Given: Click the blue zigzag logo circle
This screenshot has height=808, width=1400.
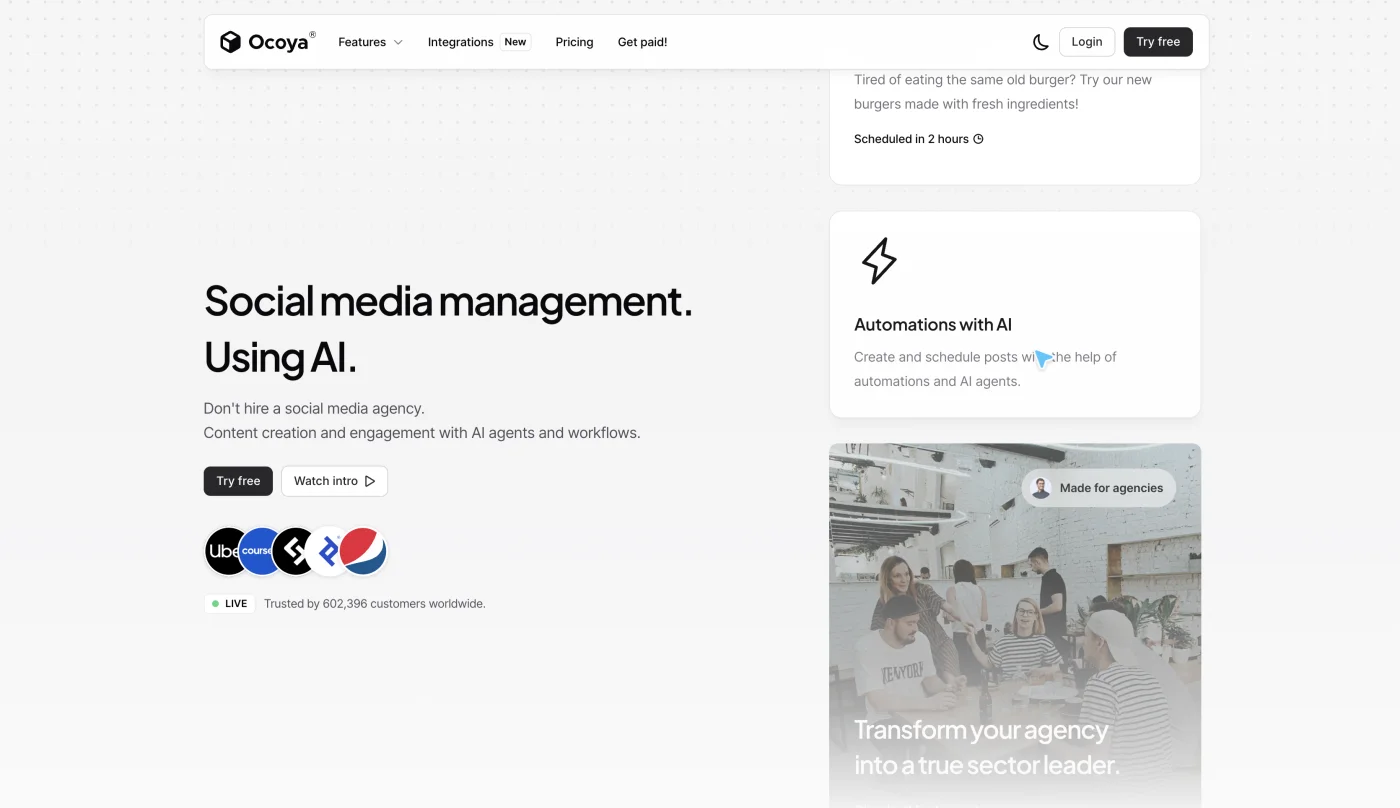Looking at the screenshot, I should [x=326, y=551].
